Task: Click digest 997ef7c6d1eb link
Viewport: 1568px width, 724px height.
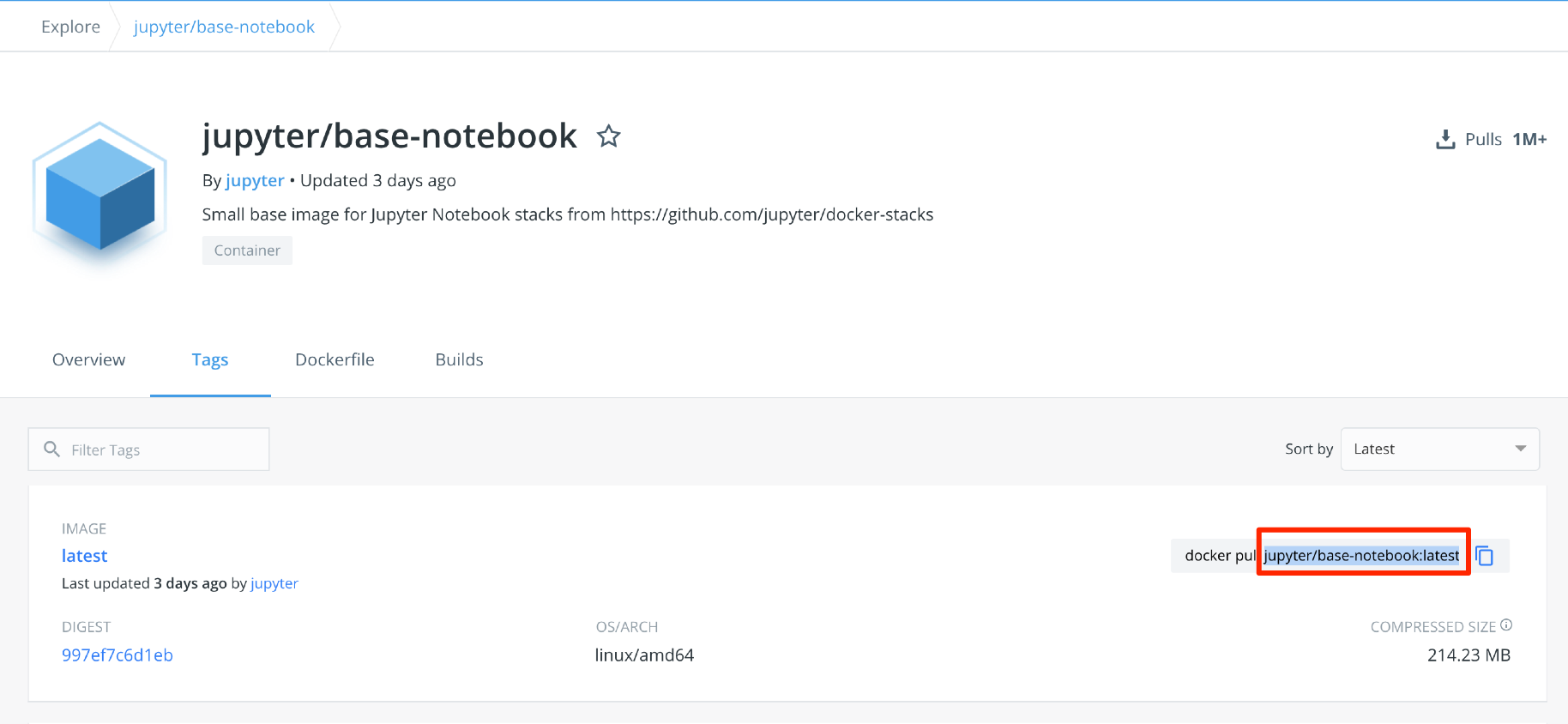Action: tap(118, 655)
